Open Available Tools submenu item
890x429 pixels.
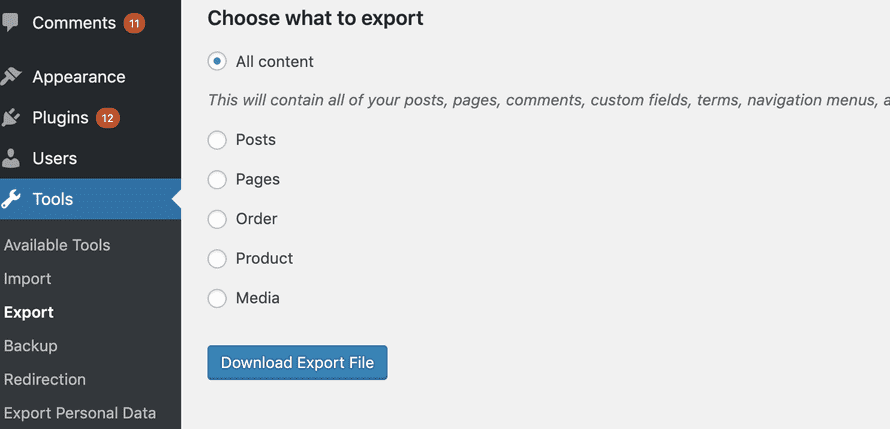[x=57, y=245]
